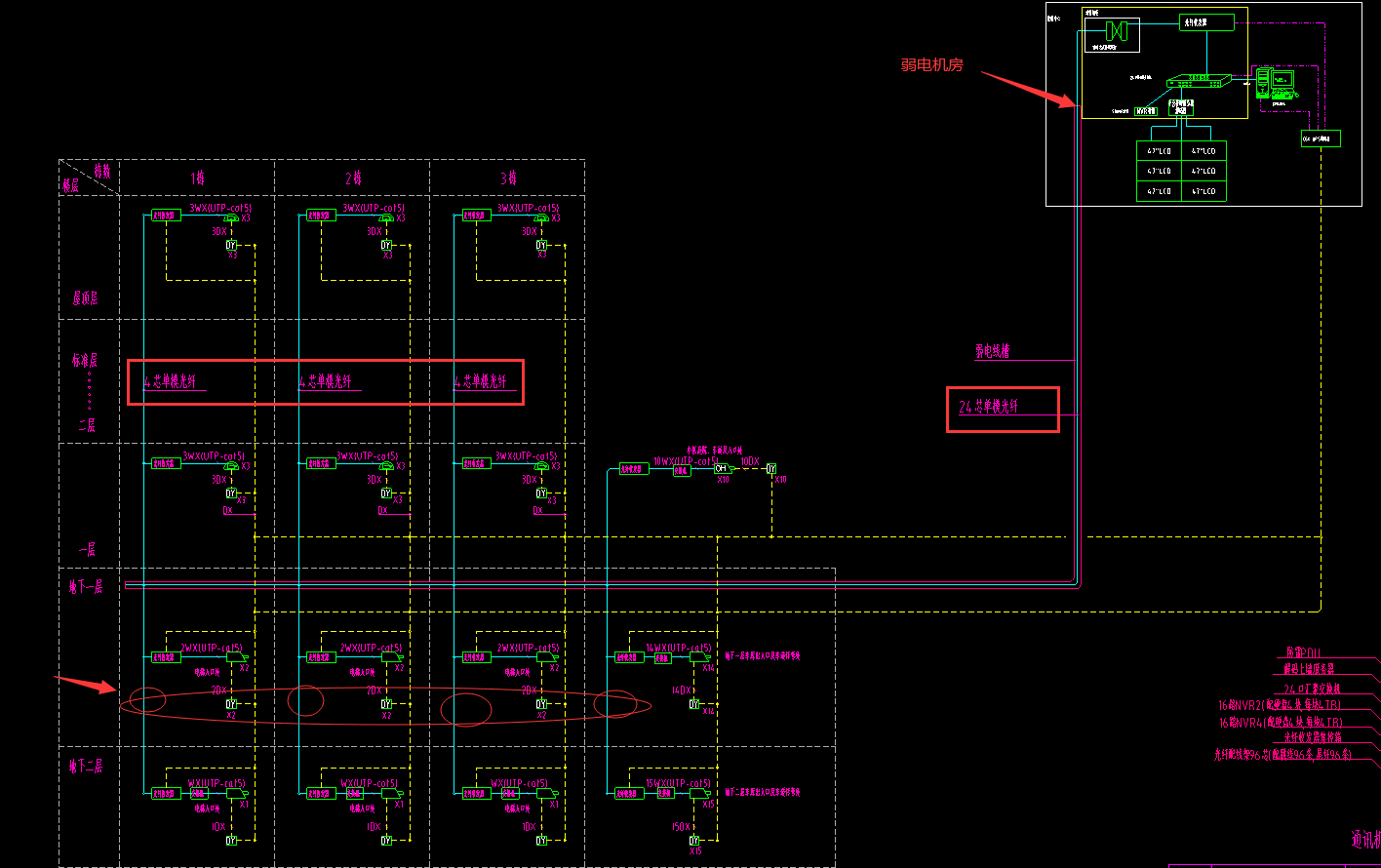Screen dimensions: 1381x868
Task: Click the fiber transceiver box on building 2 roof floor
Action: coord(321,216)
